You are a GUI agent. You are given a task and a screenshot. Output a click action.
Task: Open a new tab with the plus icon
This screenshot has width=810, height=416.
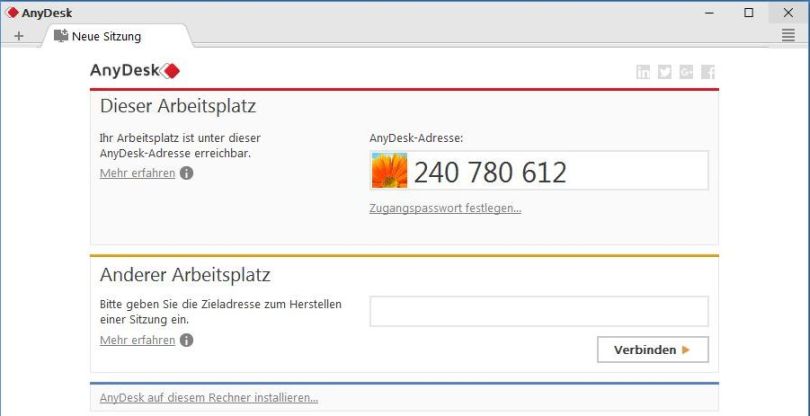coord(19,36)
